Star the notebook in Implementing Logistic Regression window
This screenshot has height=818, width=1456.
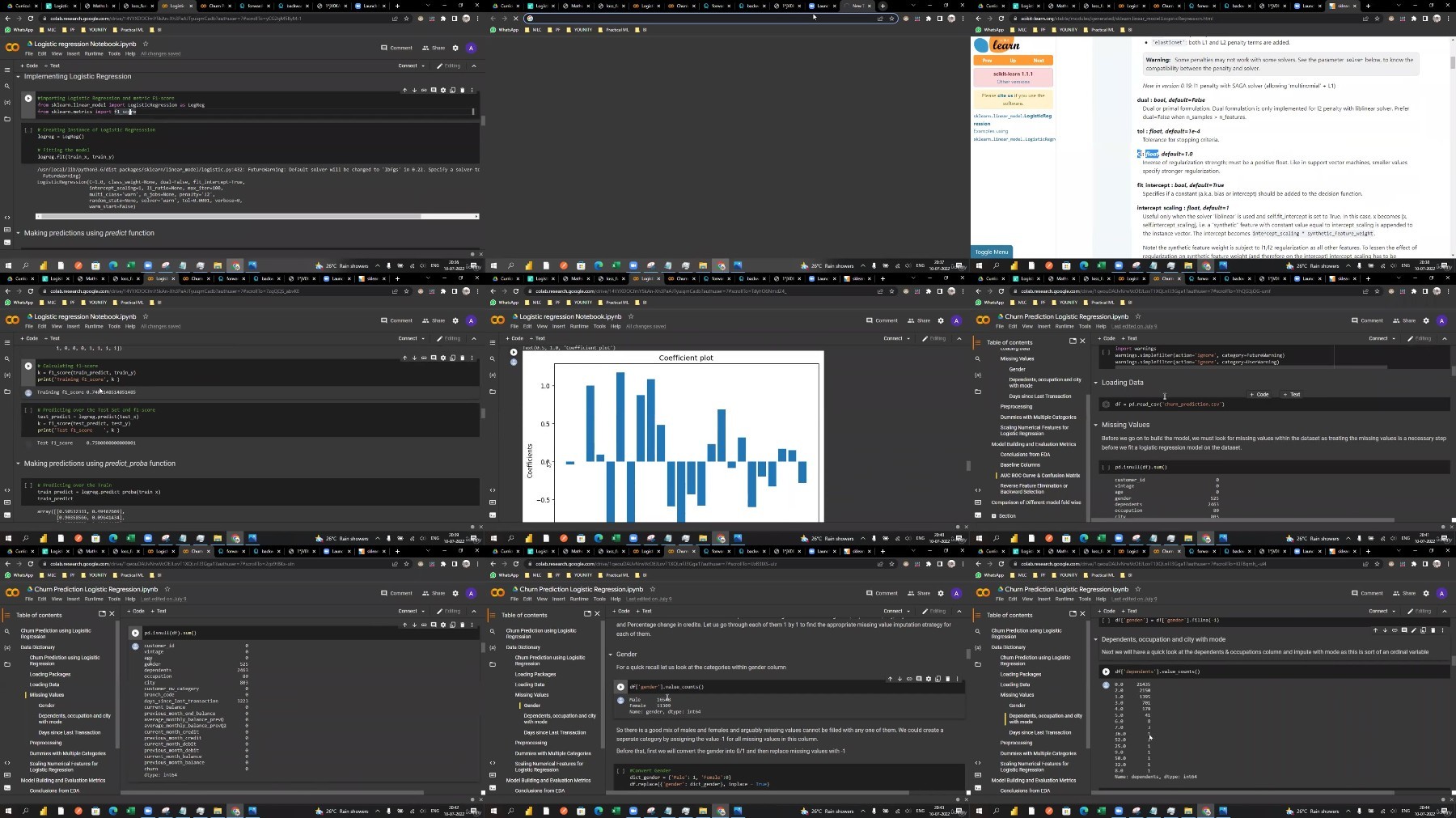click(x=146, y=44)
